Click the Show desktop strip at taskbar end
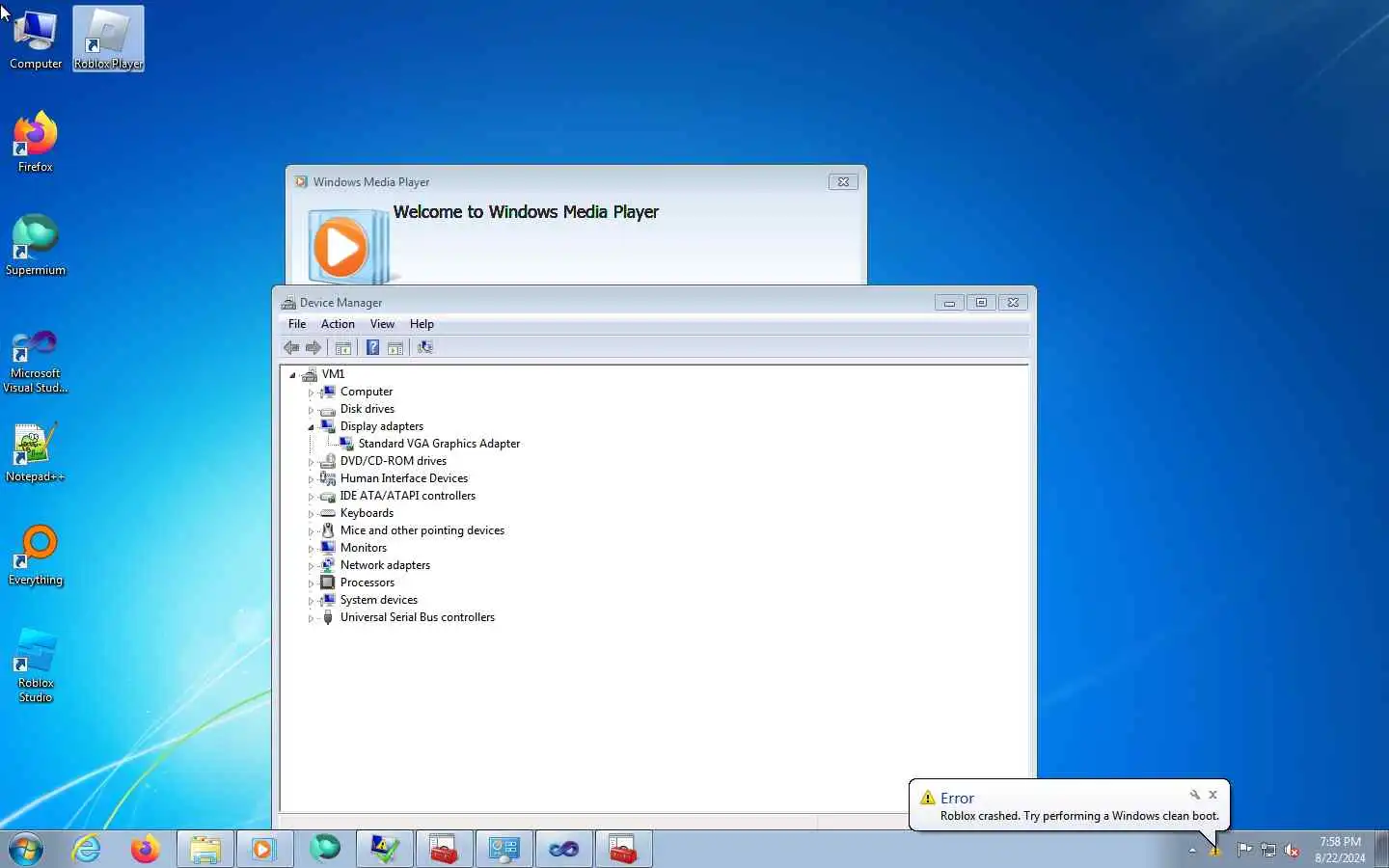This screenshot has width=1389, height=868. click(x=1381, y=850)
